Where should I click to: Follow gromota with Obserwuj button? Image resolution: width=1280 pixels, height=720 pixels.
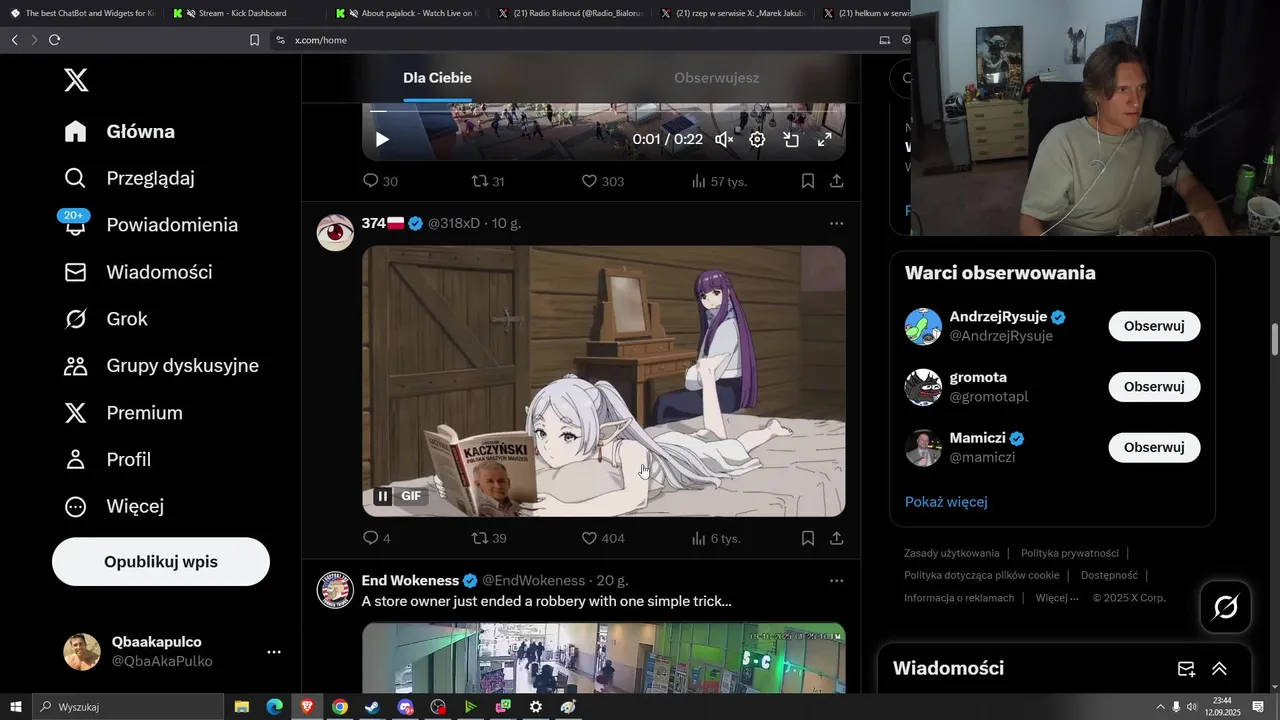1154,387
